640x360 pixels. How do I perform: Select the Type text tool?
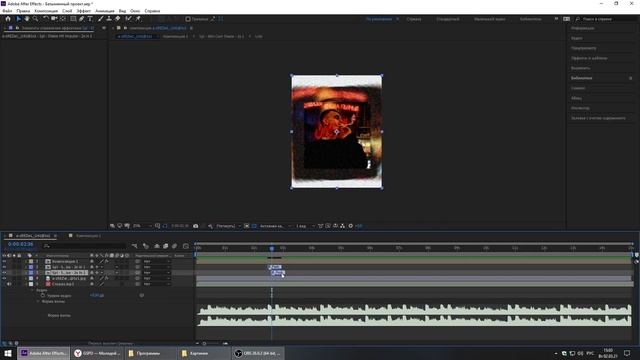click(90, 19)
